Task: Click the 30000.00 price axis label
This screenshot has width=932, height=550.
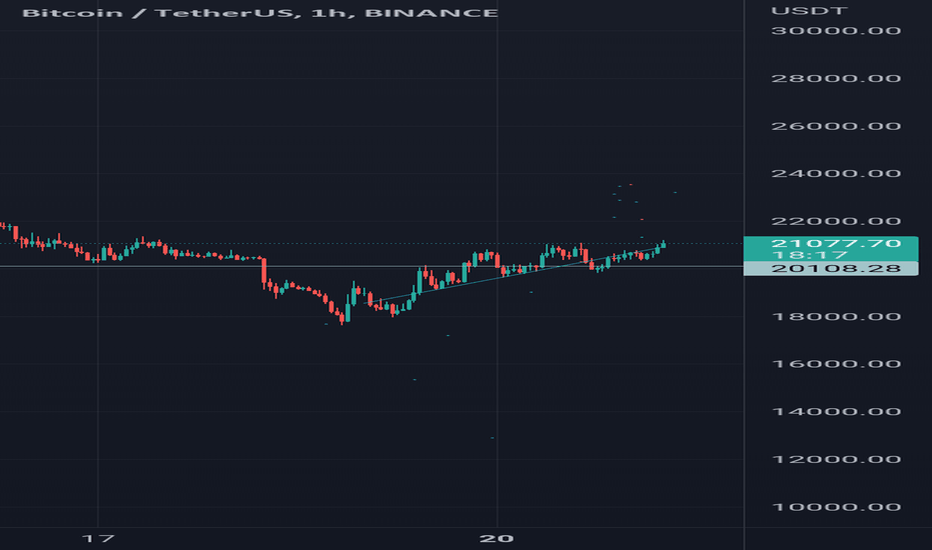Action: click(x=836, y=31)
